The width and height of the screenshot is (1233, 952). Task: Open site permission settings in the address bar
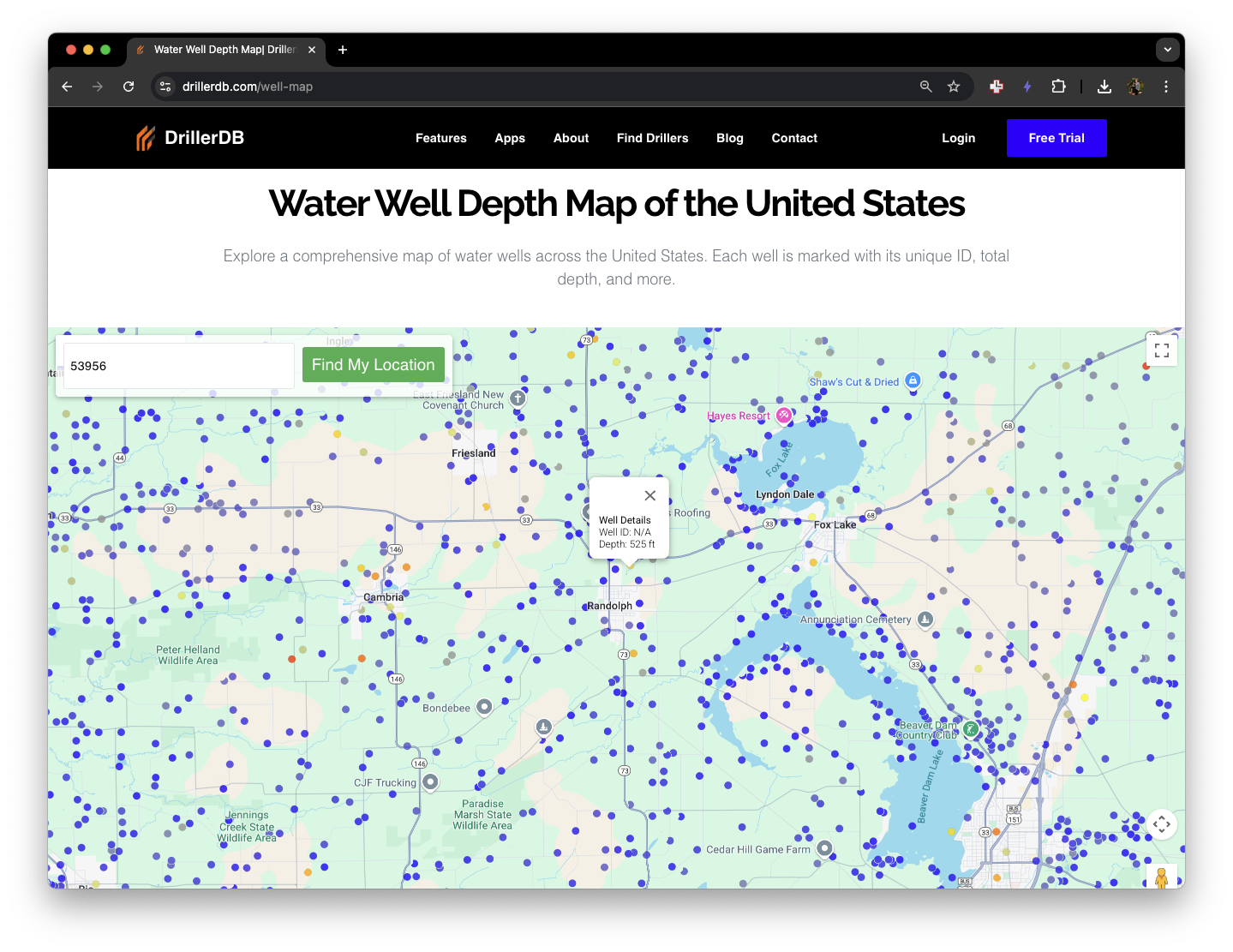coord(164,86)
